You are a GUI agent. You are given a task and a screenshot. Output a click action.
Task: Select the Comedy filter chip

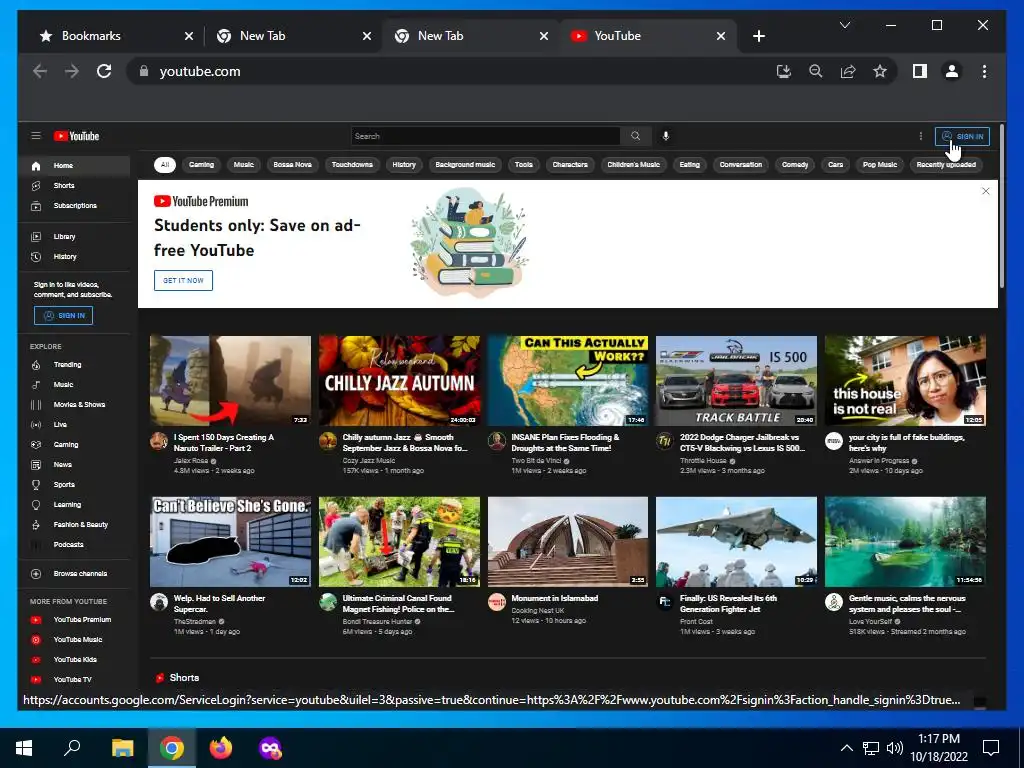[795, 165]
